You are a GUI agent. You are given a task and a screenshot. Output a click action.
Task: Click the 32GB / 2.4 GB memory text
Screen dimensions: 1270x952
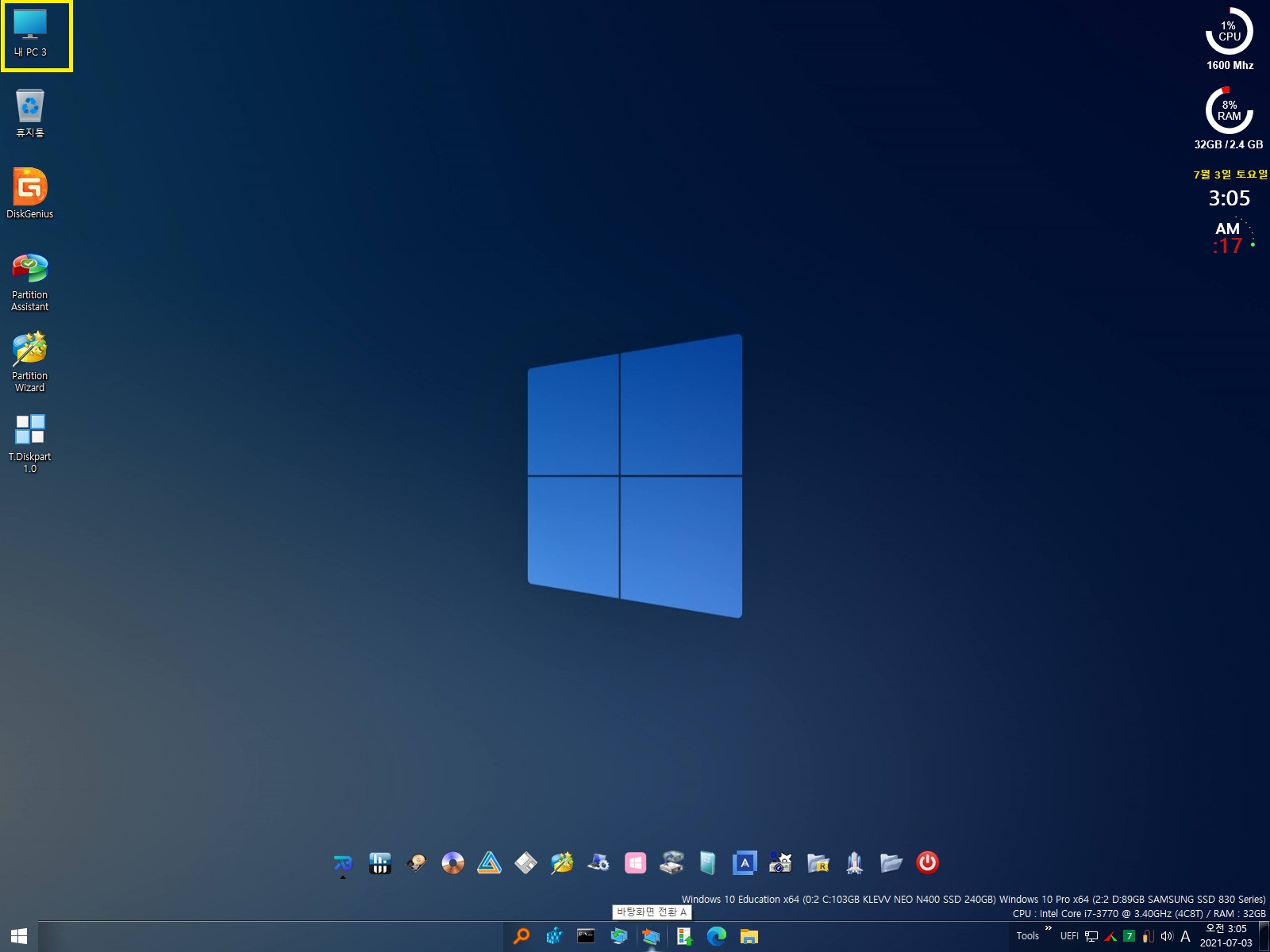[1229, 144]
